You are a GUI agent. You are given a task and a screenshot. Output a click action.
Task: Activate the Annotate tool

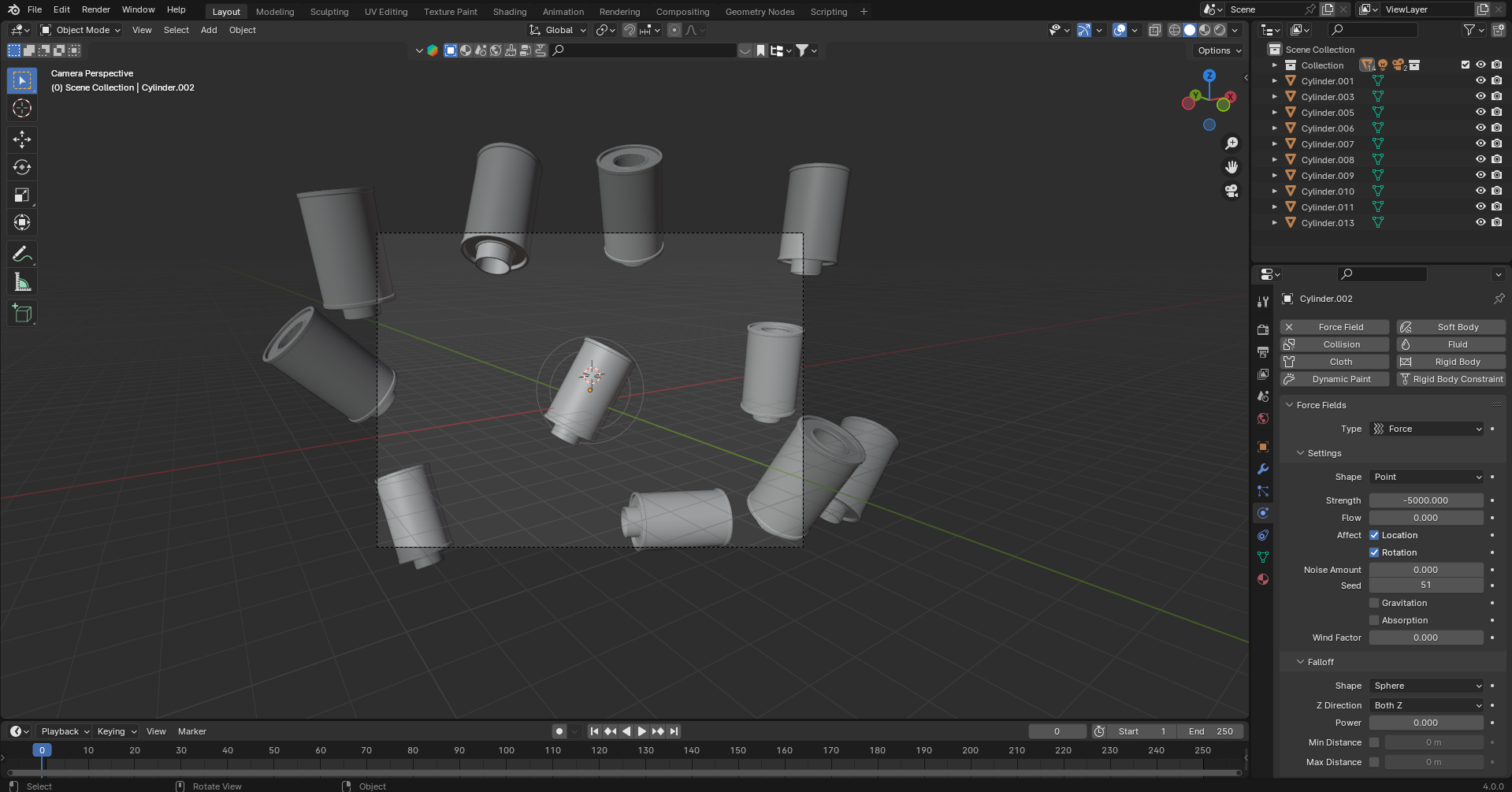pos(22,255)
